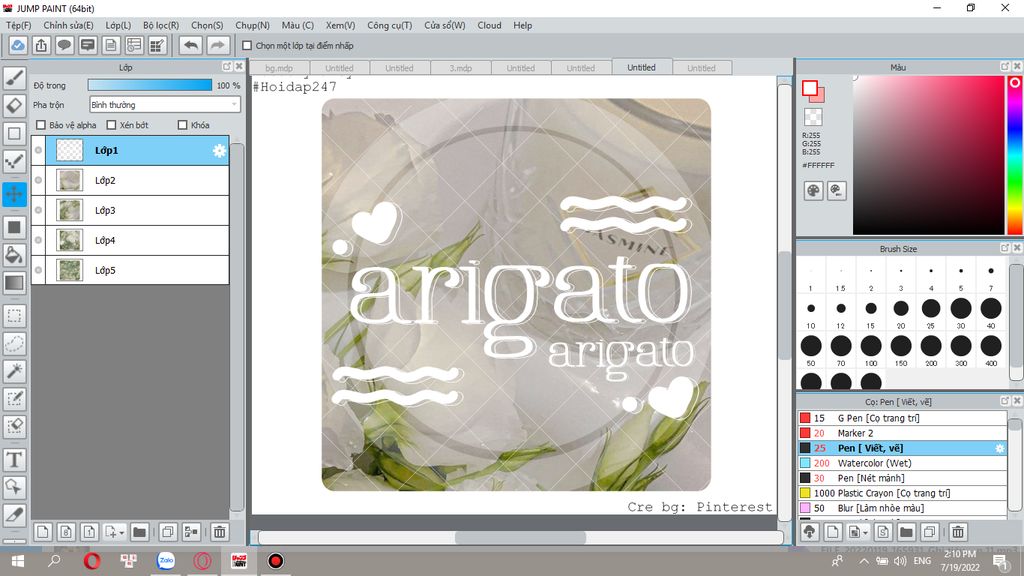Toggle 'Chọn một lớp tại điểm nhấp' checkbox

click(x=247, y=46)
